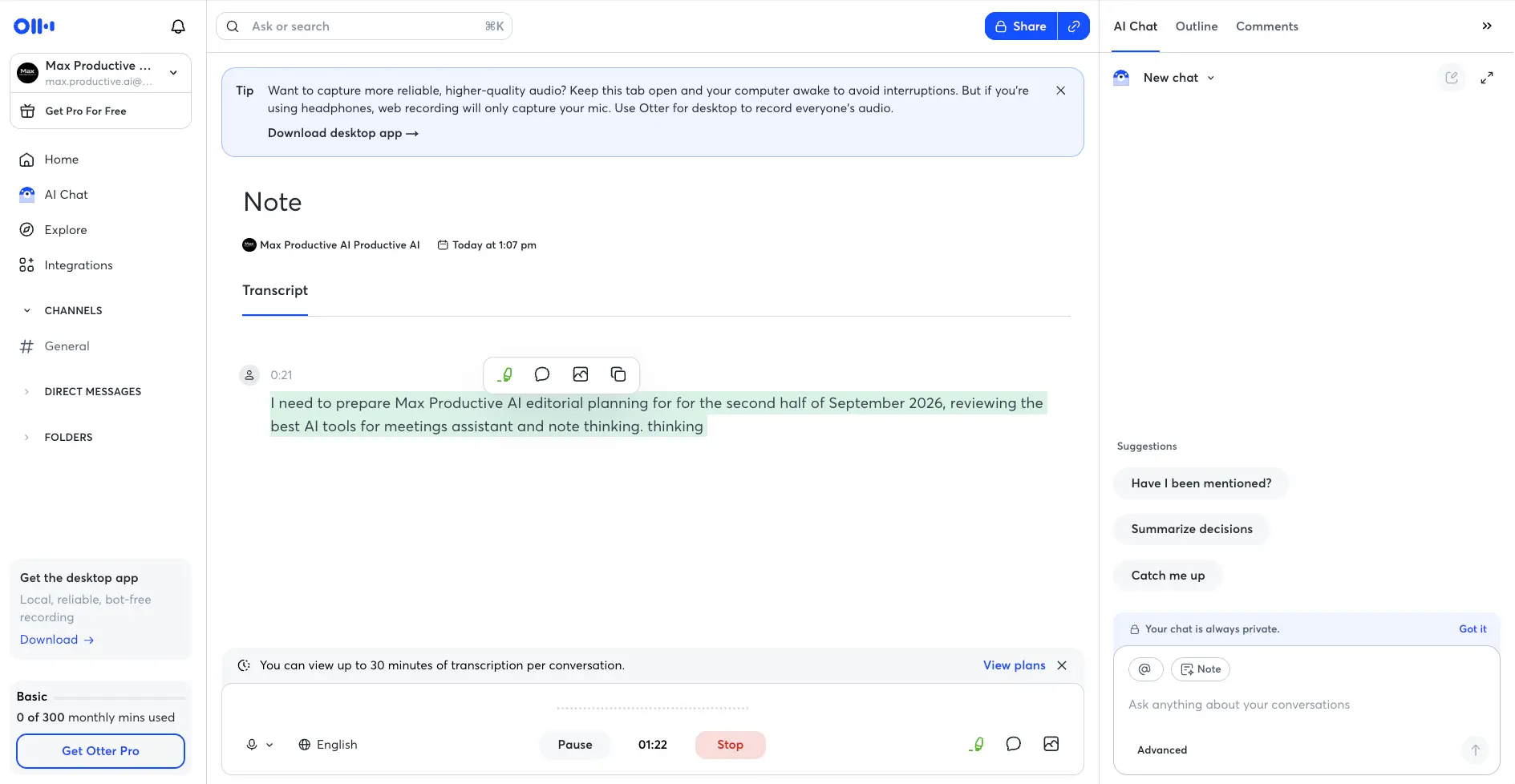1515x784 pixels.
Task: Select the Transcript tab
Action: [x=275, y=290]
